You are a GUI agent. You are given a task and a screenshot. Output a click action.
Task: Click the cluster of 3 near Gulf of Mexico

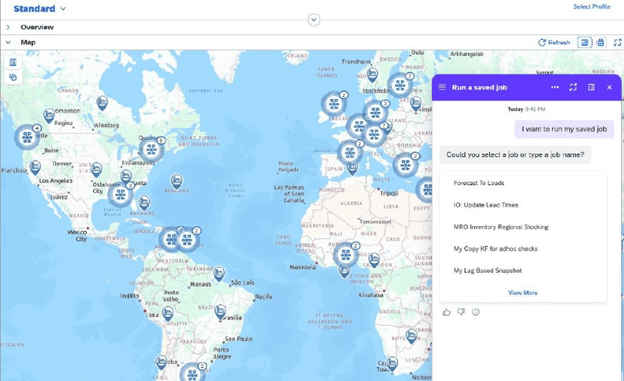point(120,194)
